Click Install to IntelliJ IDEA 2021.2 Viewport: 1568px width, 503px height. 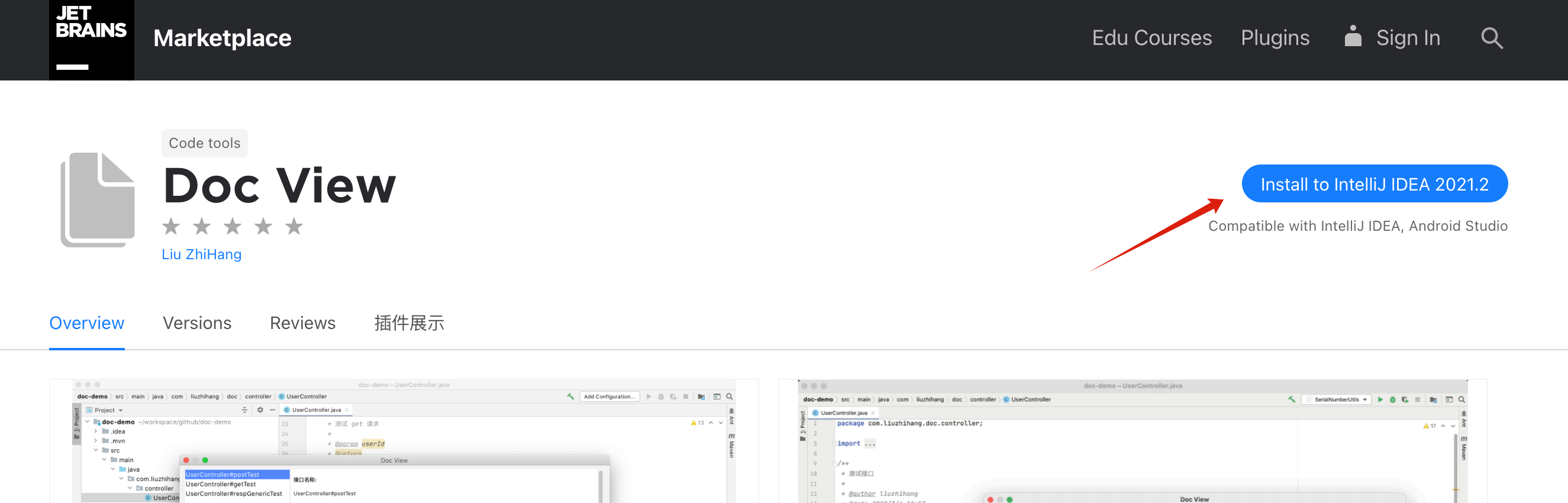[x=1375, y=184]
